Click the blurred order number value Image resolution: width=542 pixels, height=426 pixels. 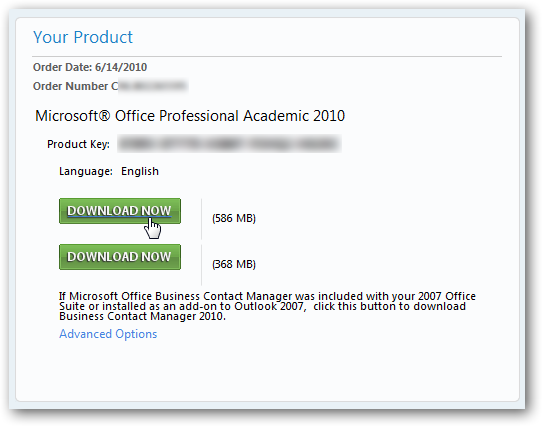[x=153, y=86]
